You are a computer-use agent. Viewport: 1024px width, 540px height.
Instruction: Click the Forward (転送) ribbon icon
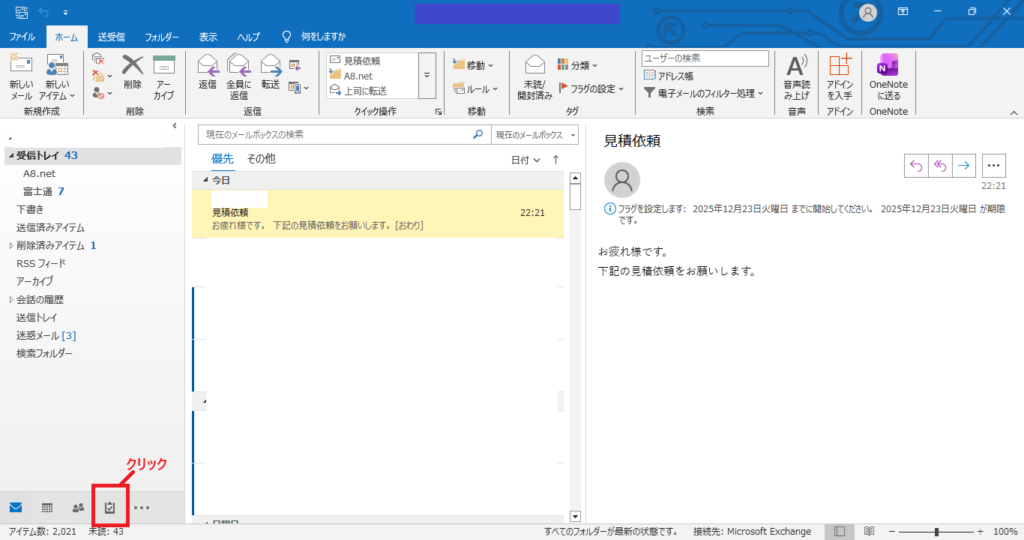pyautogui.click(x=270, y=68)
